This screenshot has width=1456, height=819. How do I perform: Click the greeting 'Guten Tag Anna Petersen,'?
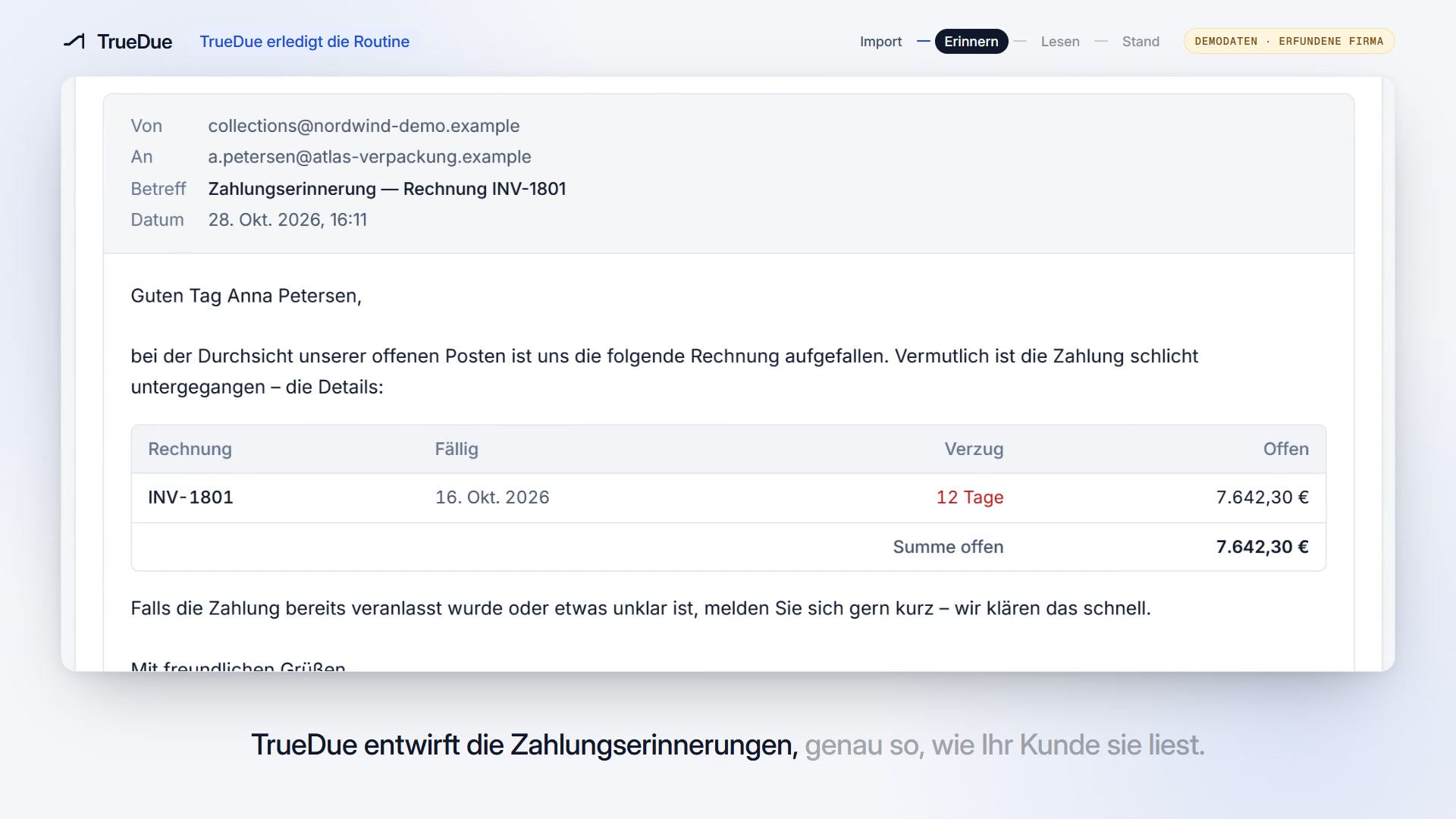pyautogui.click(x=246, y=296)
